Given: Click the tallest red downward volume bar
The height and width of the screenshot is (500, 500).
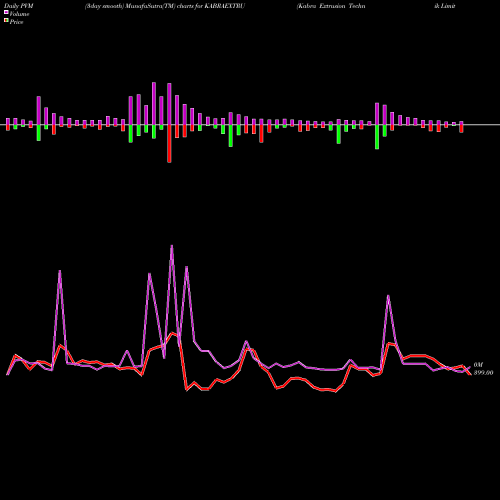Looking at the screenshot, I should tap(169, 144).
